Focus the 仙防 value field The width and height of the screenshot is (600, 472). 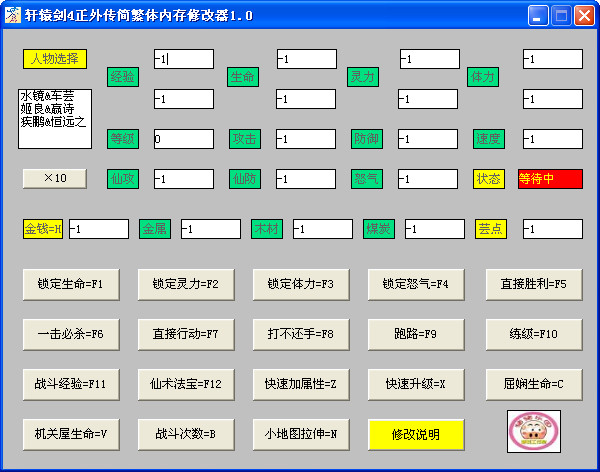[306, 179]
